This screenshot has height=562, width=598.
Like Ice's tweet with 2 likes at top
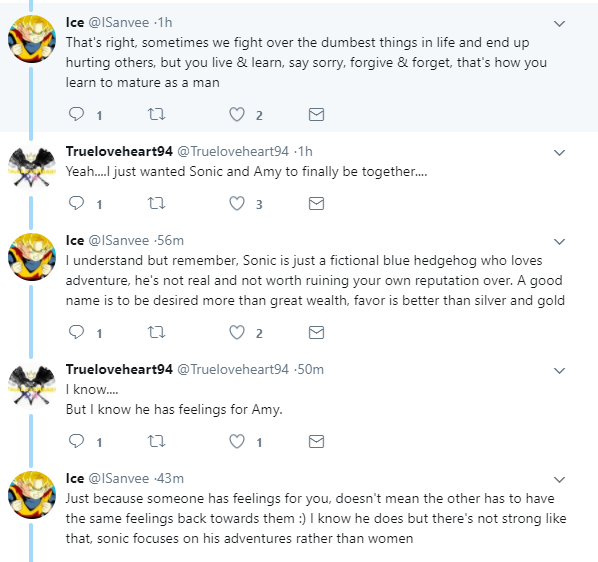[x=237, y=114]
